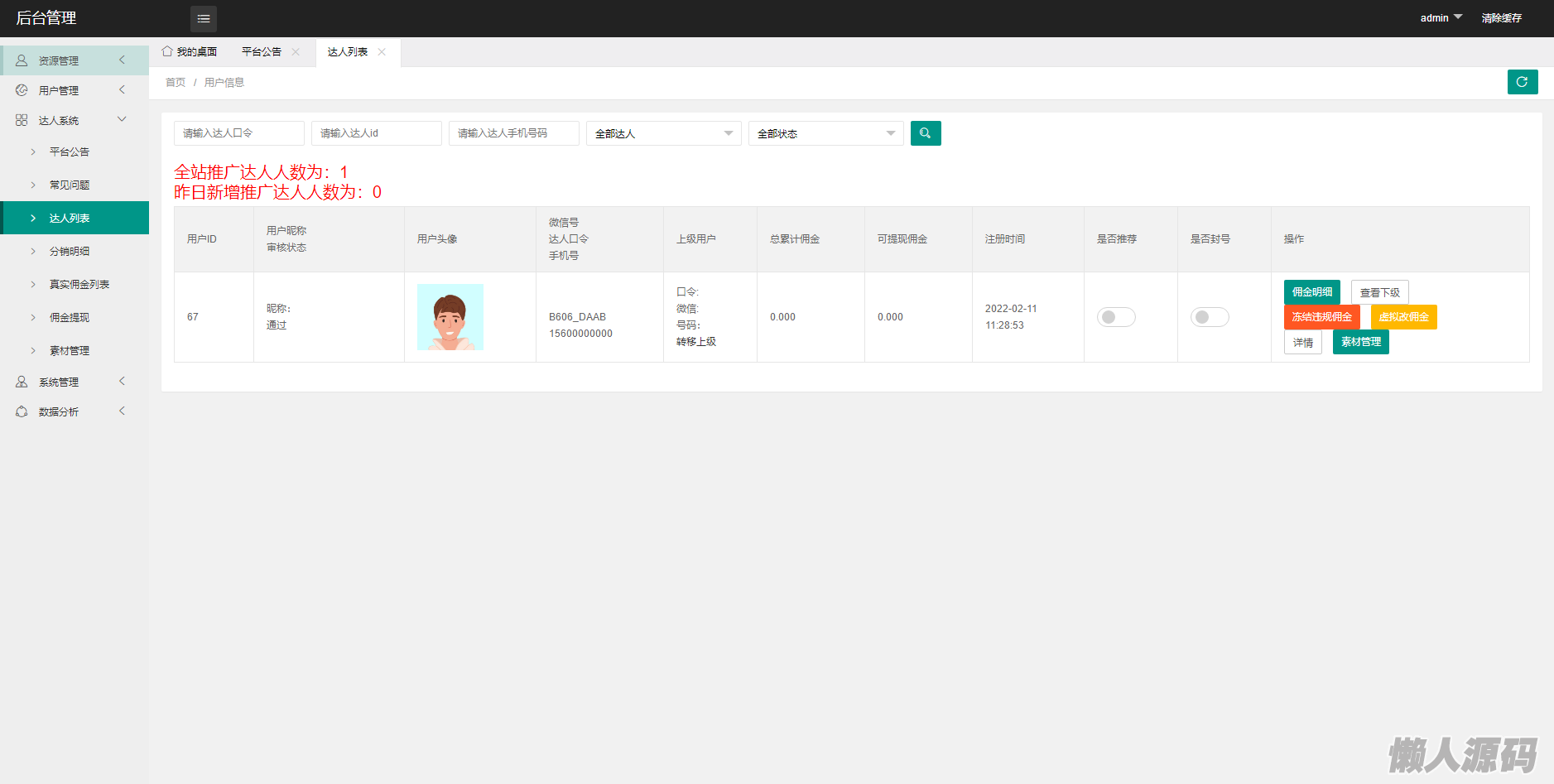This screenshot has height=784, width=1554.
Task: Click the orange 冻结违规佣金 button
Action: point(1321,317)
